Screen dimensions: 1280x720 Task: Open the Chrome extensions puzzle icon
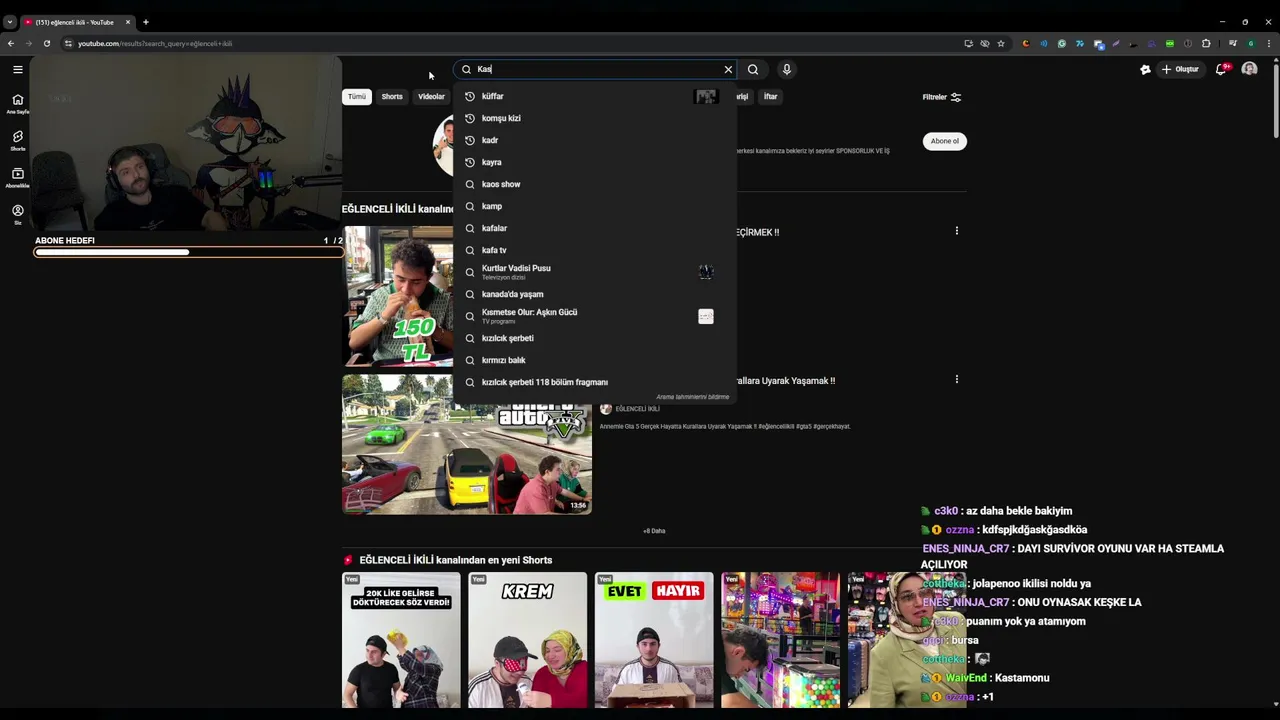1206,43
